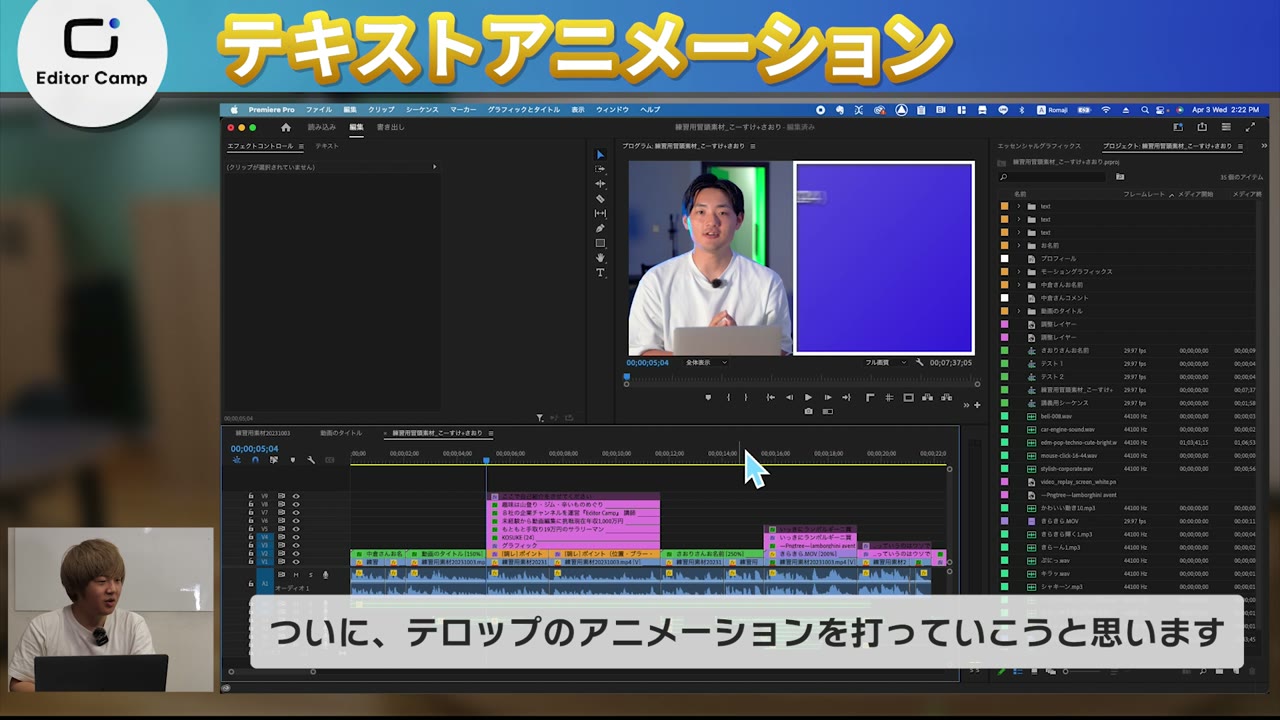Open the フル画質 playback resolution dropdown
The width and height of the screenshot is (1280, 720).
click(883, 362)
